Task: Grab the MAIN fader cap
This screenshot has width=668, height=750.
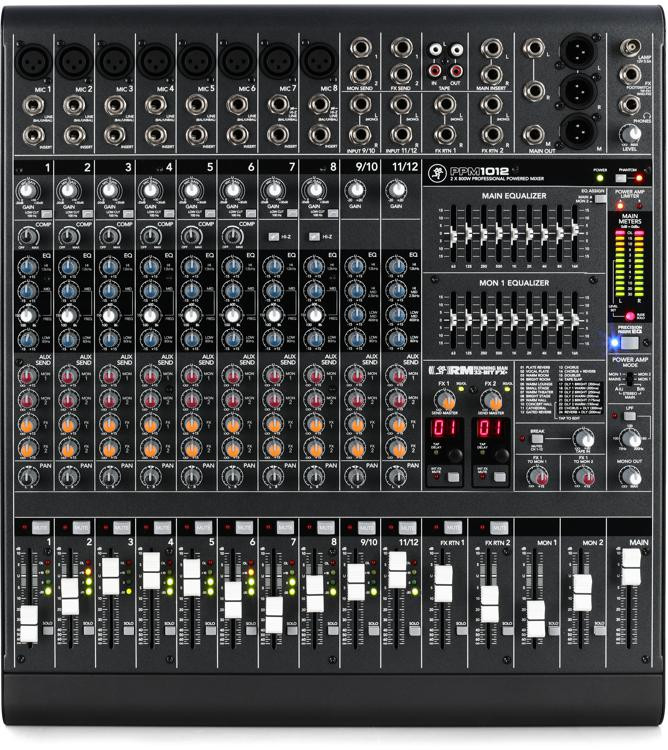Action: point(631,567)
